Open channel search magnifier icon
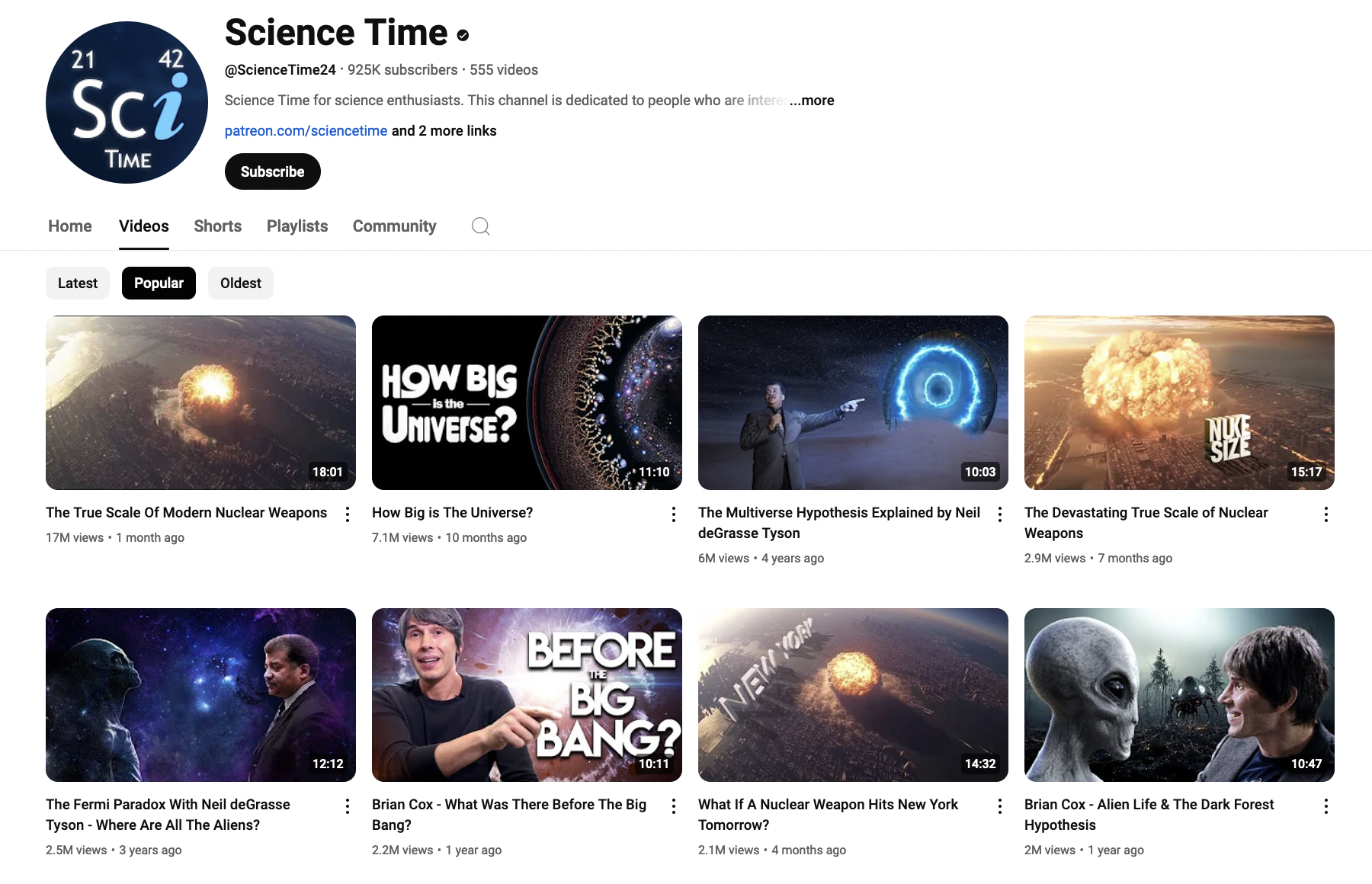 pos(480,226)
